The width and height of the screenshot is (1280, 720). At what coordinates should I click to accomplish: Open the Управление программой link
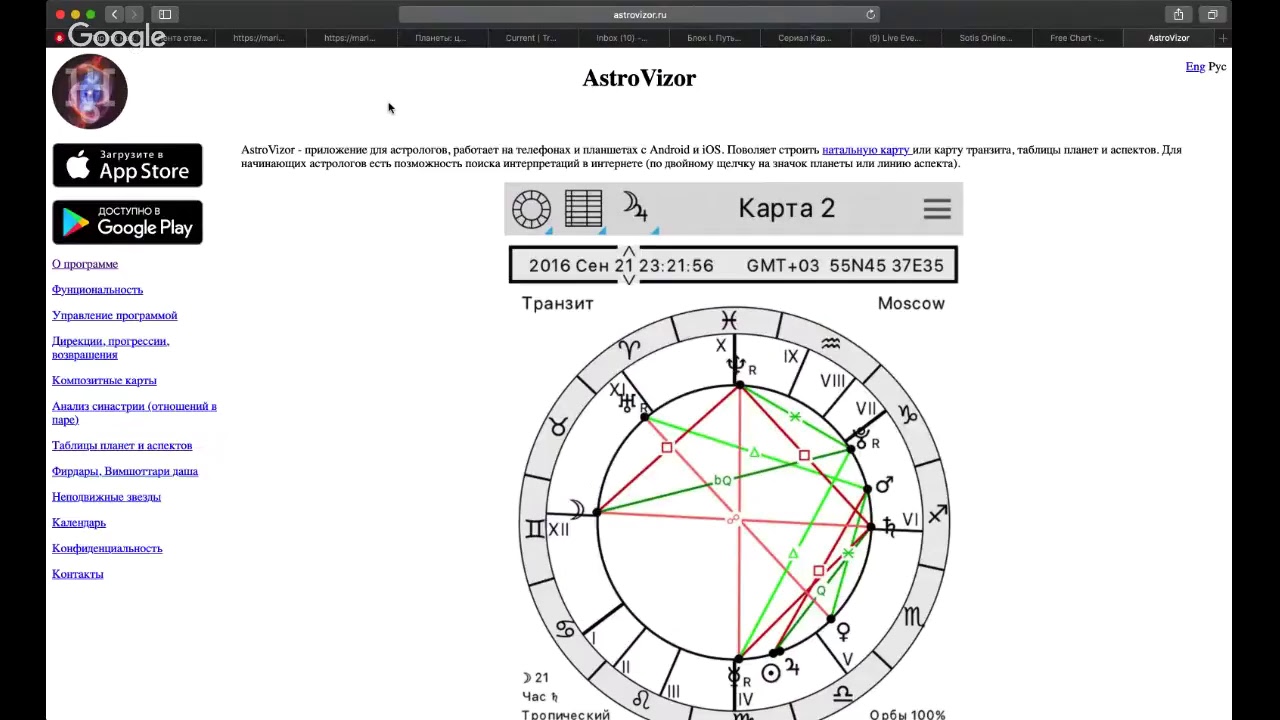pos(114,315)
